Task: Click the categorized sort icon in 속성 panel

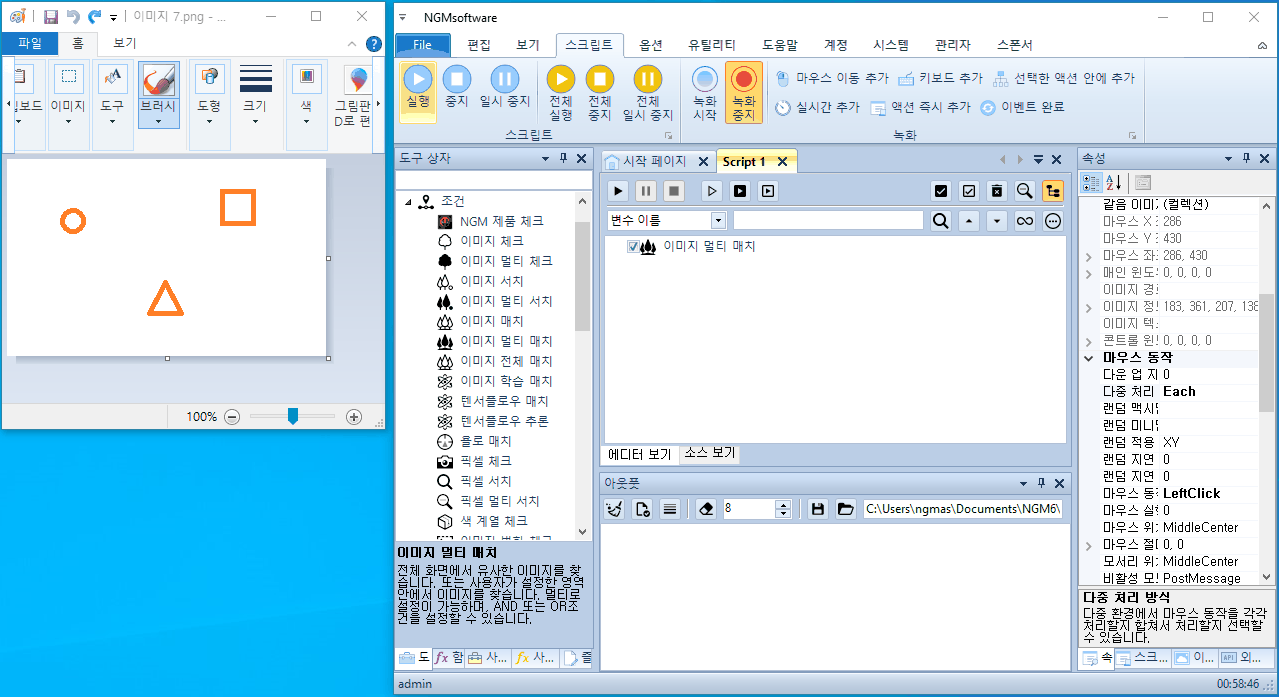Action: pyautogui.click(x=1092, y=182)
